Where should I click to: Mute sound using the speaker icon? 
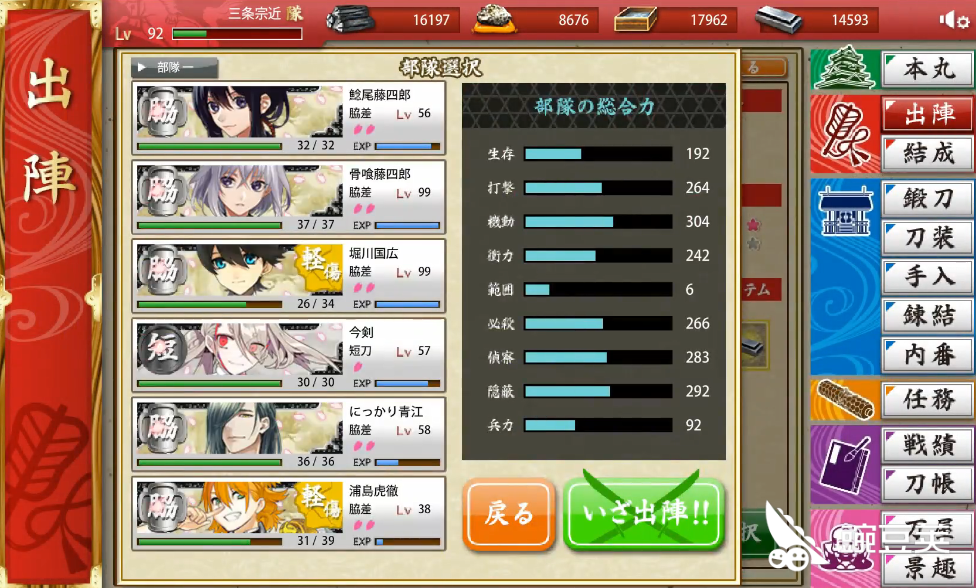click(x=947, y=21)
